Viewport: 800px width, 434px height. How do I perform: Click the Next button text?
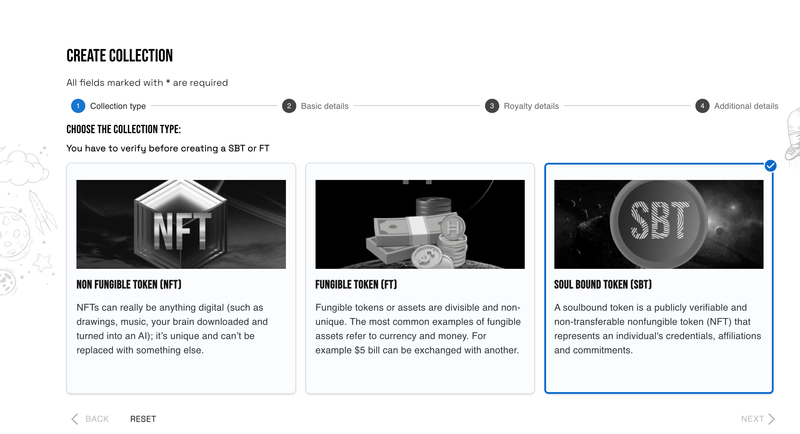[x=752, y=419]
